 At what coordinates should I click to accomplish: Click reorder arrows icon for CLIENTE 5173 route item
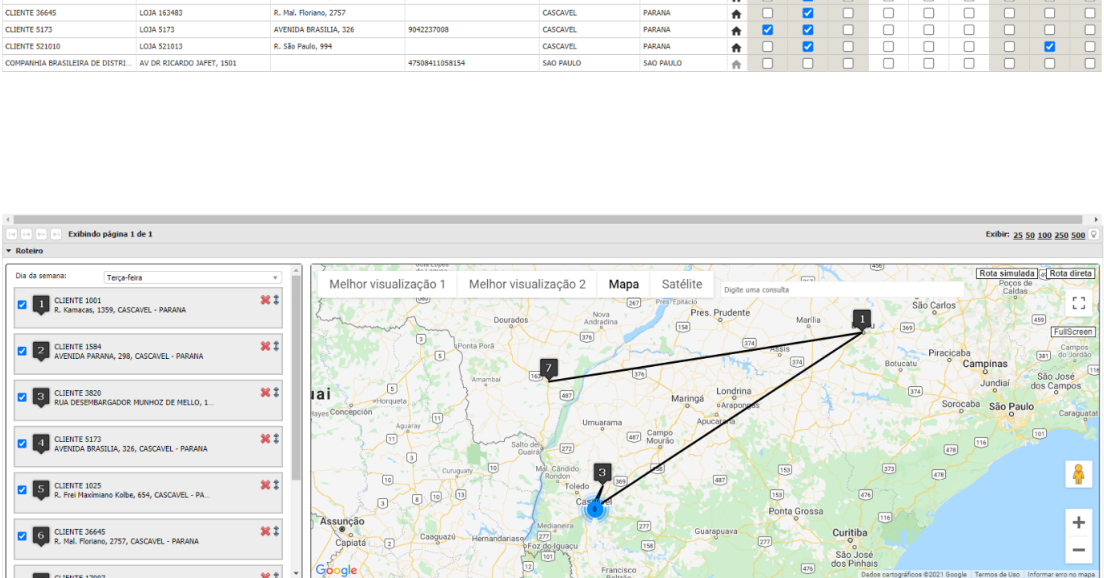tap(276, 439)
